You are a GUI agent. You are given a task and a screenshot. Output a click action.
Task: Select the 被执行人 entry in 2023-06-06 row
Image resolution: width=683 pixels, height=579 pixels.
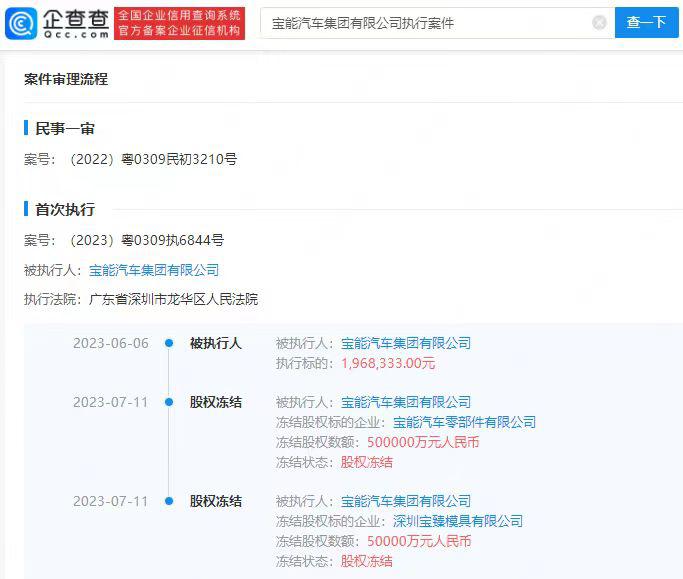pos(216,343)
